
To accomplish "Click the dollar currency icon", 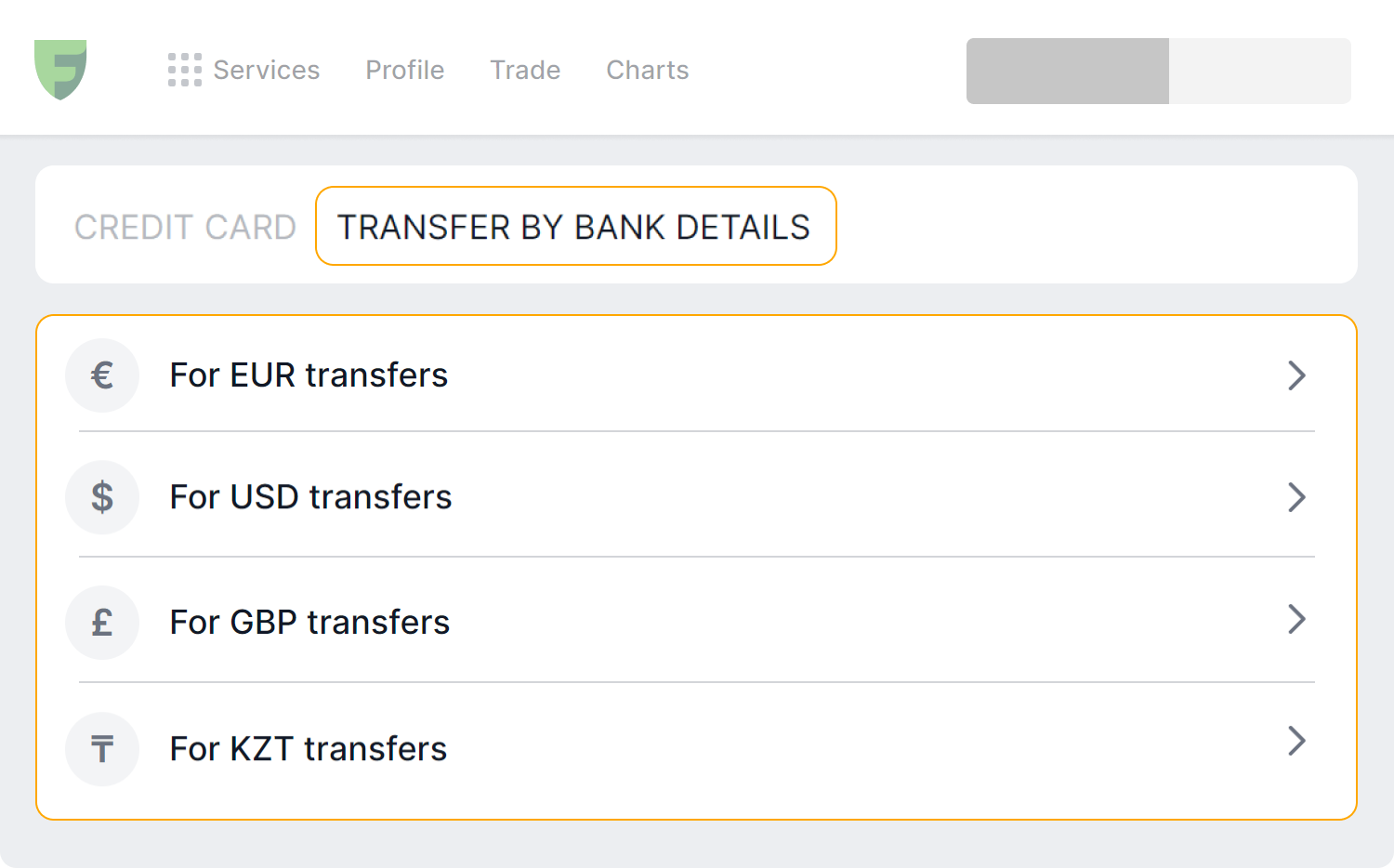I will 102,497.
